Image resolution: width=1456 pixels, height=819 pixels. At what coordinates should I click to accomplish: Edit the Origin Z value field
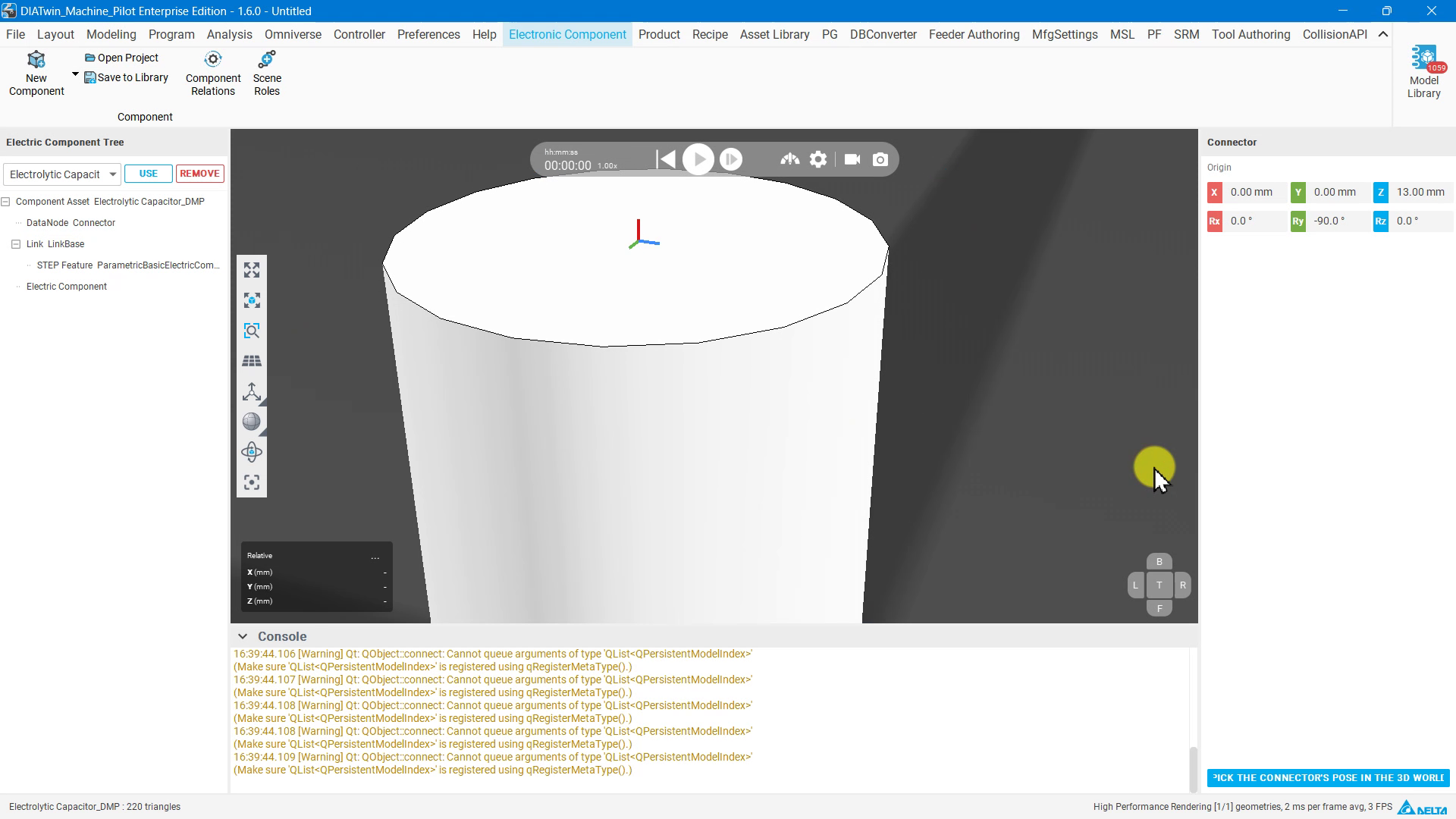pyautogui.click(x=1420, y=193)
